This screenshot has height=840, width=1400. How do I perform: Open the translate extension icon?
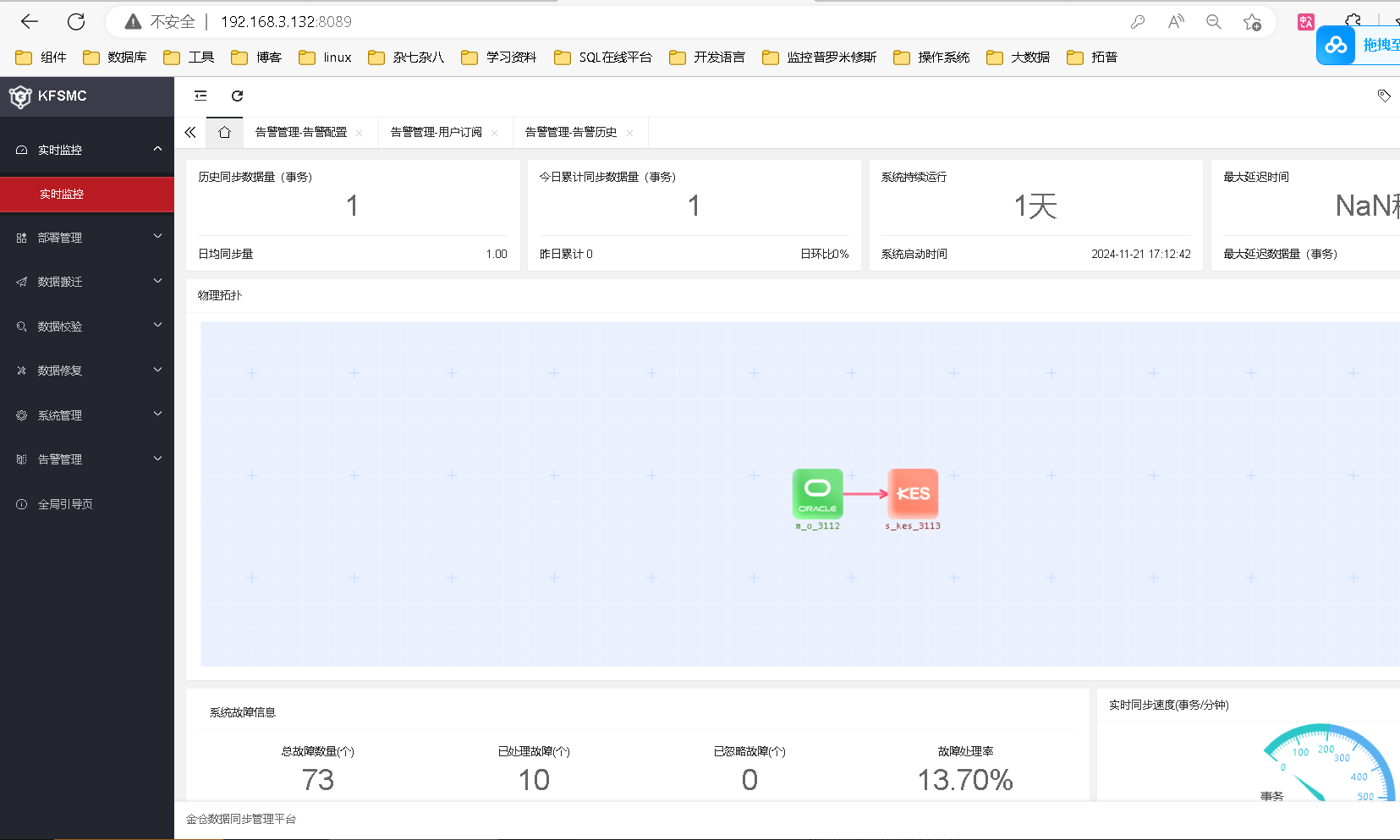[1306, 22]
